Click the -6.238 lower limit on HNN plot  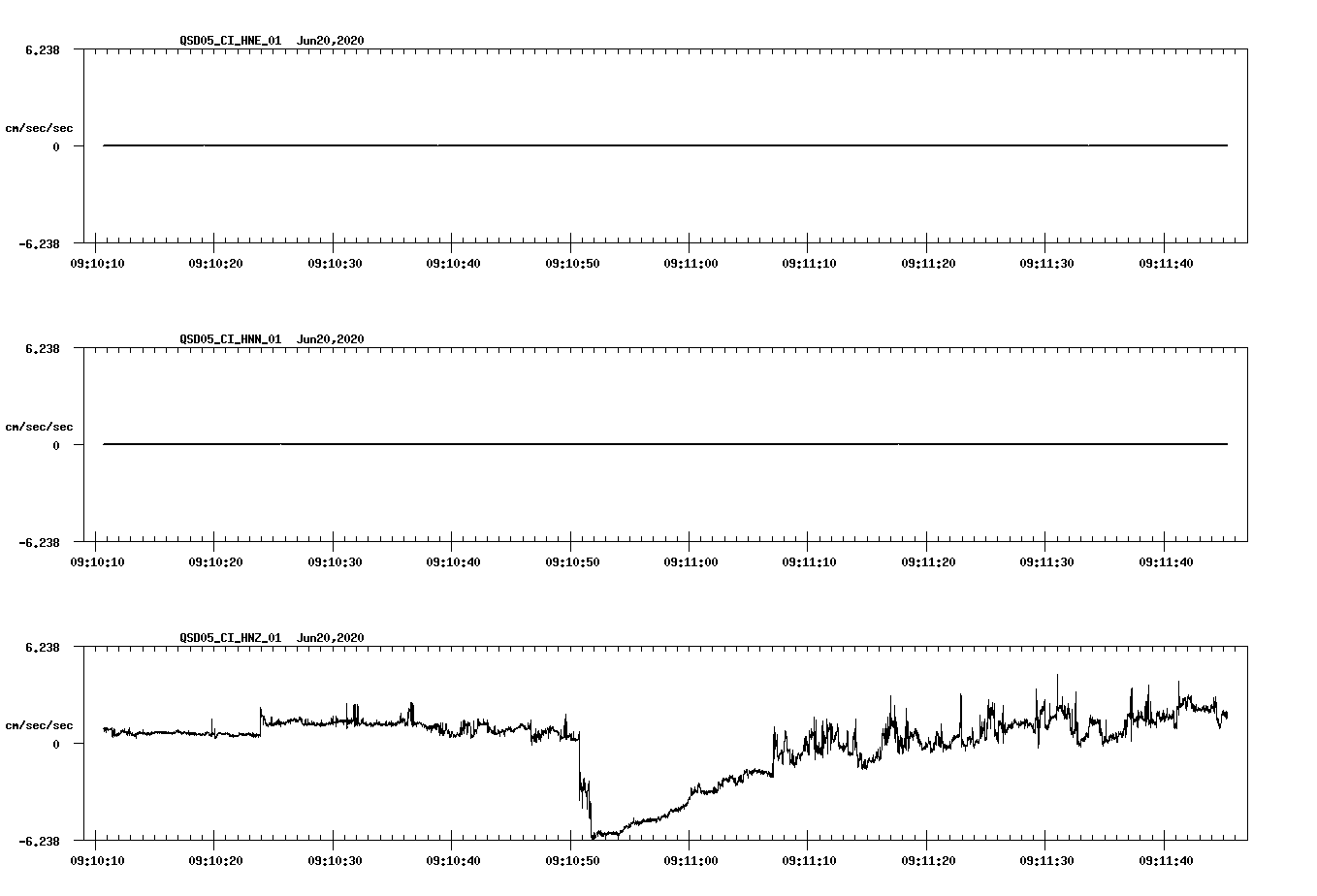(x=40, y=542)
